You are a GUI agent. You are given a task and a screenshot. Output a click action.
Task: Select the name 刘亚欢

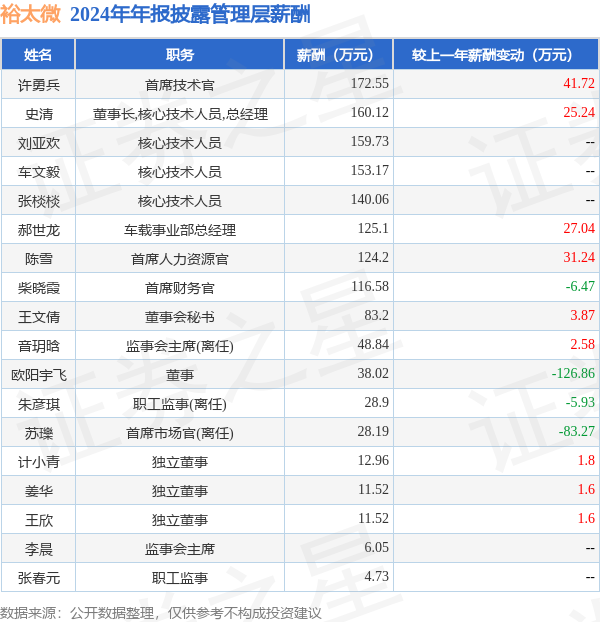point(39,143)
